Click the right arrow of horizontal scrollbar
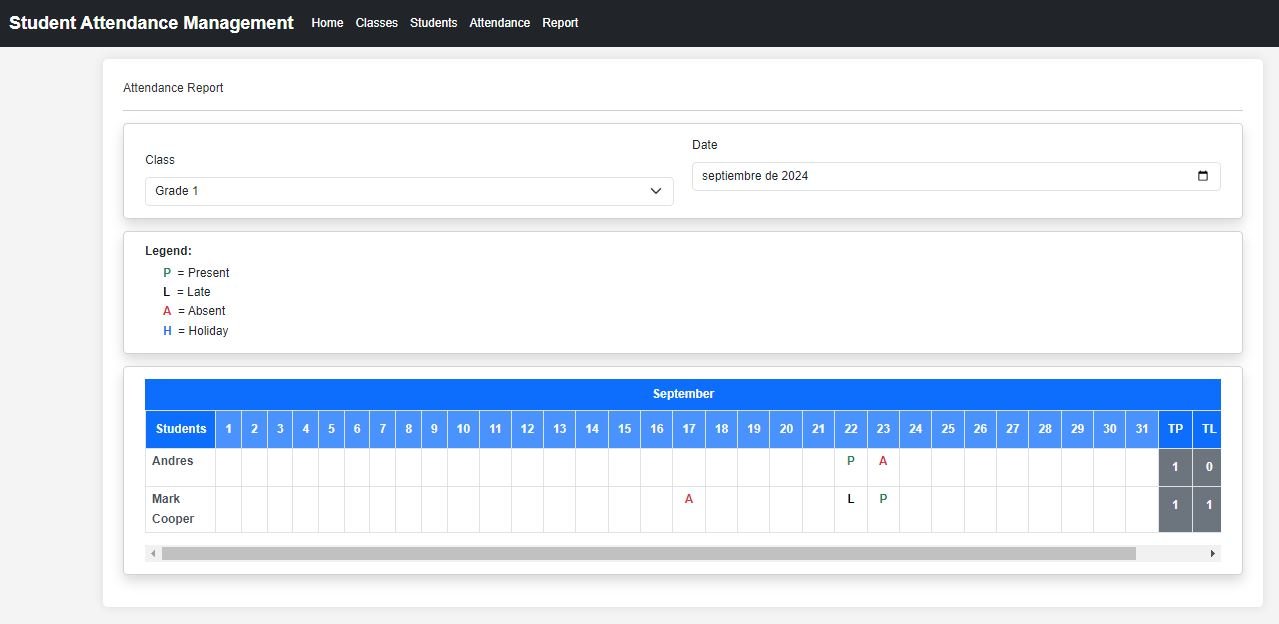This screenshot has width=1279, height=624. [x=1213, y=553]
